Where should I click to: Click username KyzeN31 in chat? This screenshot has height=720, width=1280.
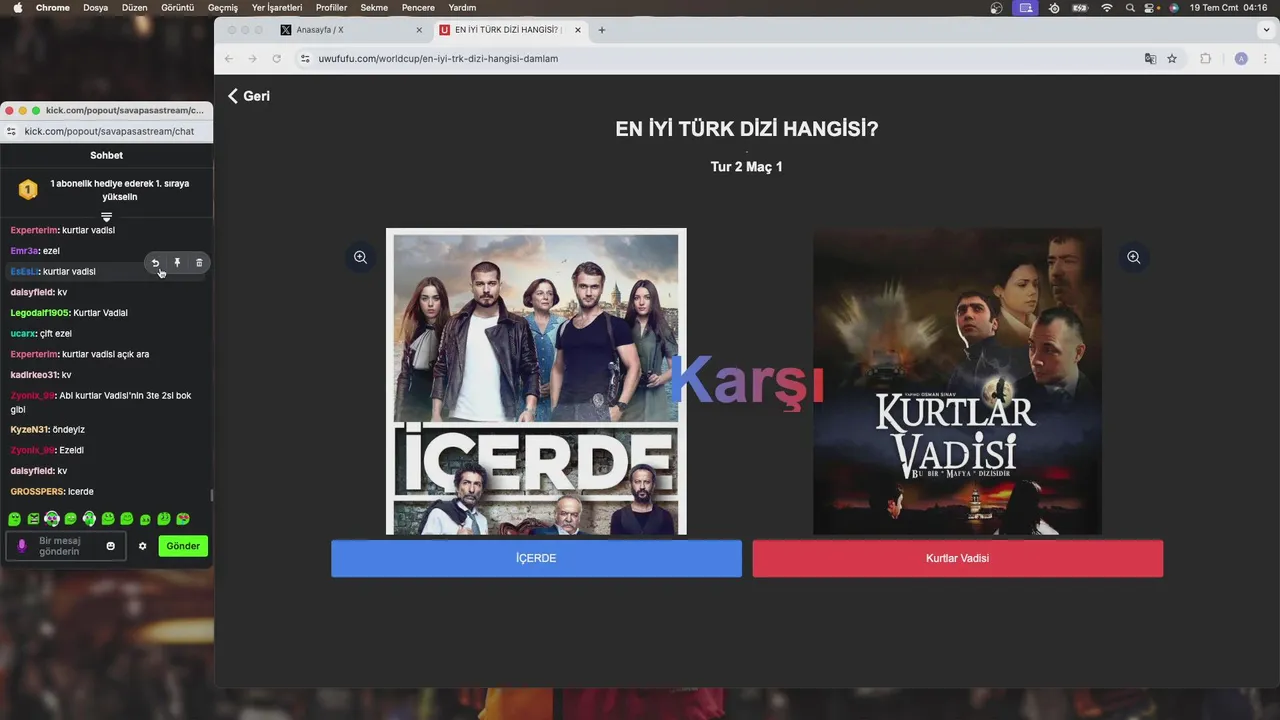click(x=29, y=430)
